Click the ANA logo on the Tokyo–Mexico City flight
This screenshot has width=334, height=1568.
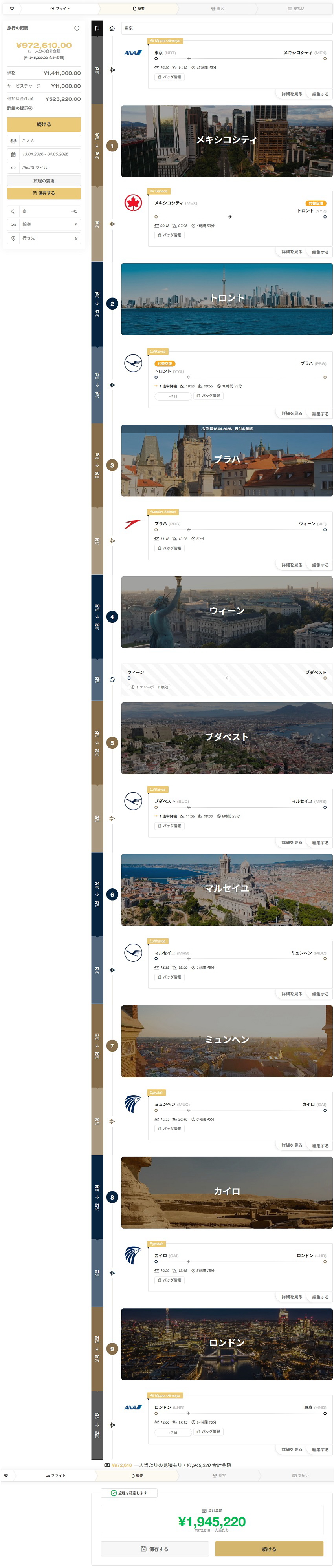pos(133,53)
